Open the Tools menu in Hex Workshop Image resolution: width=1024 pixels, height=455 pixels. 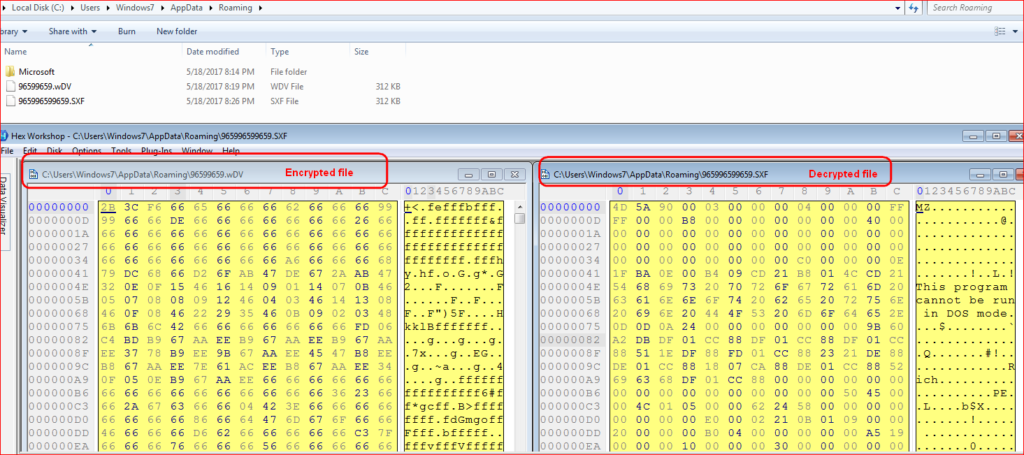[121, 151]
